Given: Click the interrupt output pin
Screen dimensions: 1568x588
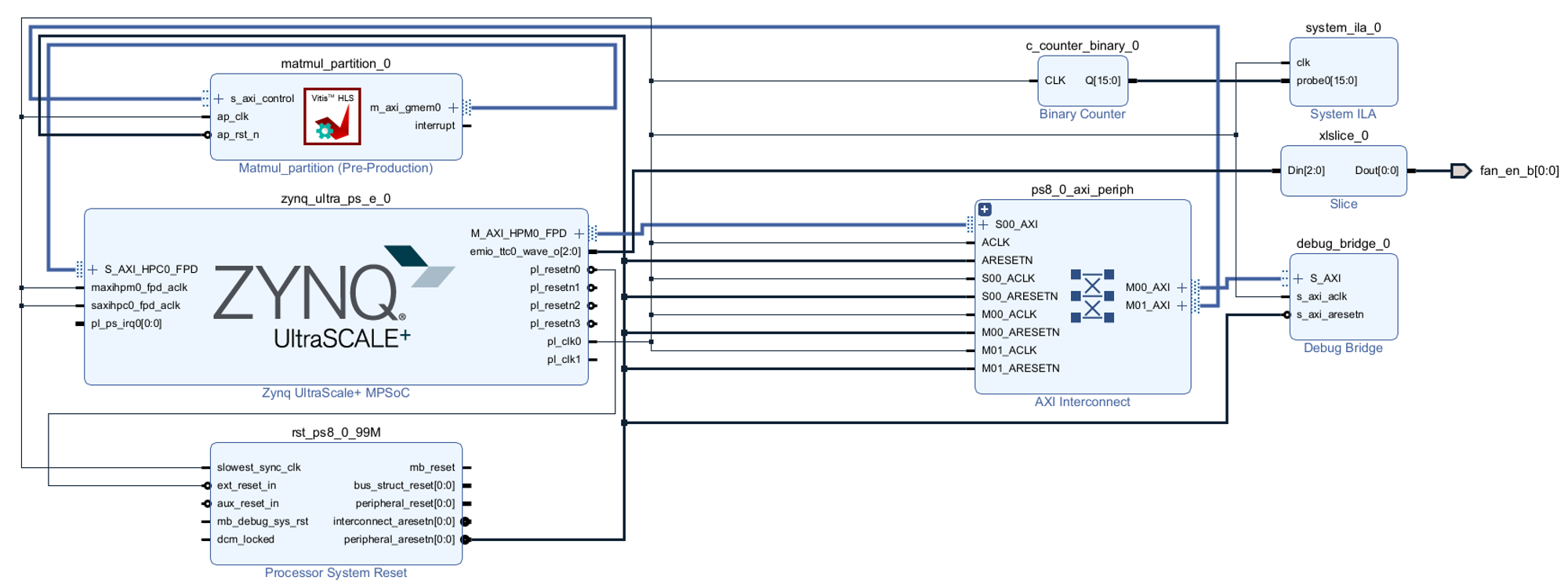Looking at the screenshot, I should click(x=435, y=125).
